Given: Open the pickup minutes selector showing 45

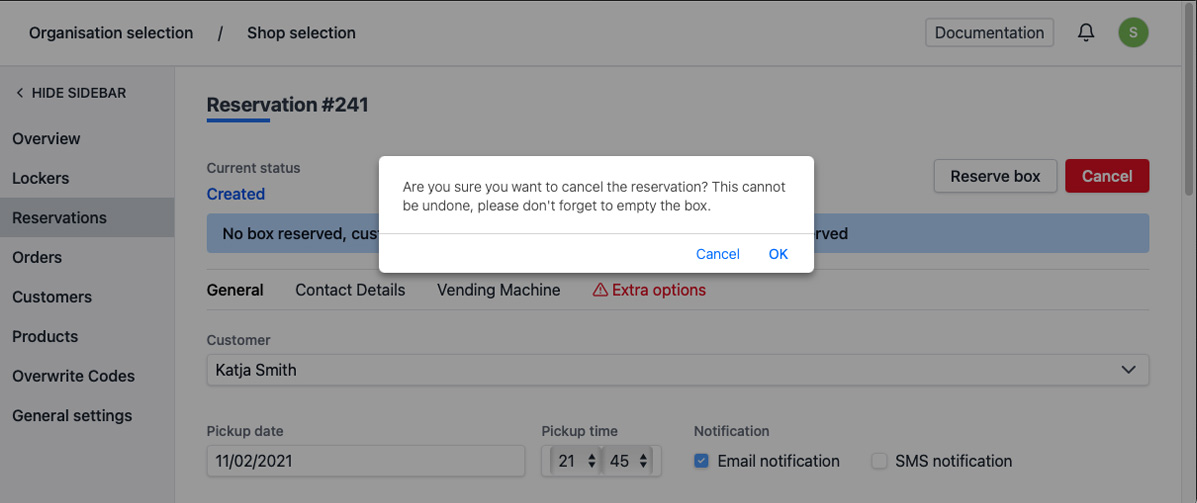Looking at the screenshot, I should tap(628, 461).
